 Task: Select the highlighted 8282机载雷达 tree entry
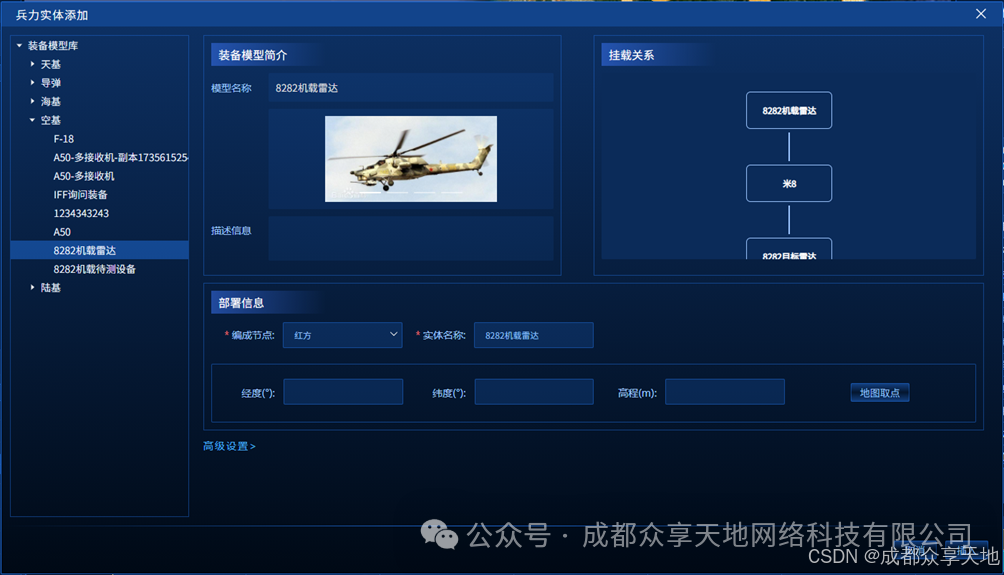click(x=100, y=250)
